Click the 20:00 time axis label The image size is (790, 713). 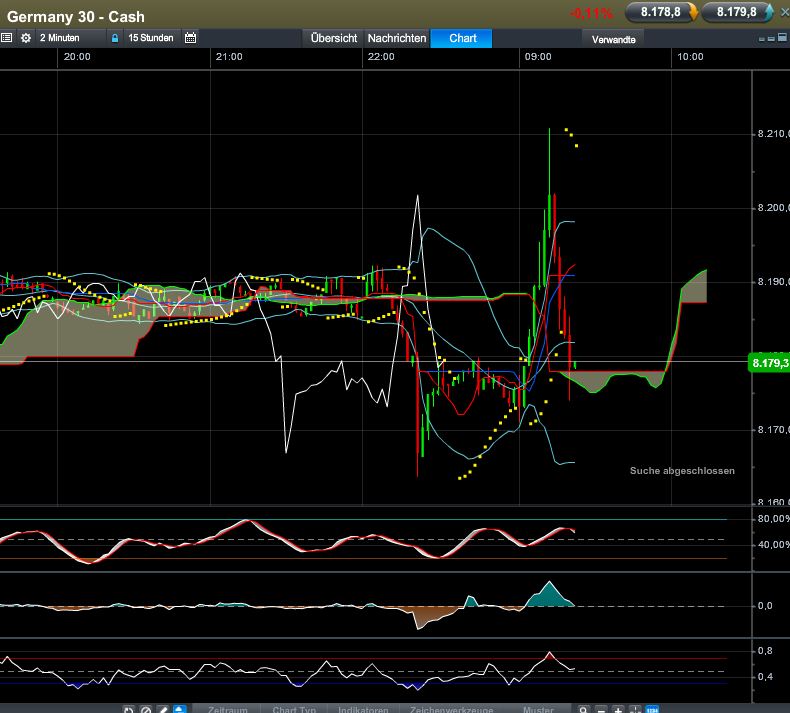click(x=77, y=57)
